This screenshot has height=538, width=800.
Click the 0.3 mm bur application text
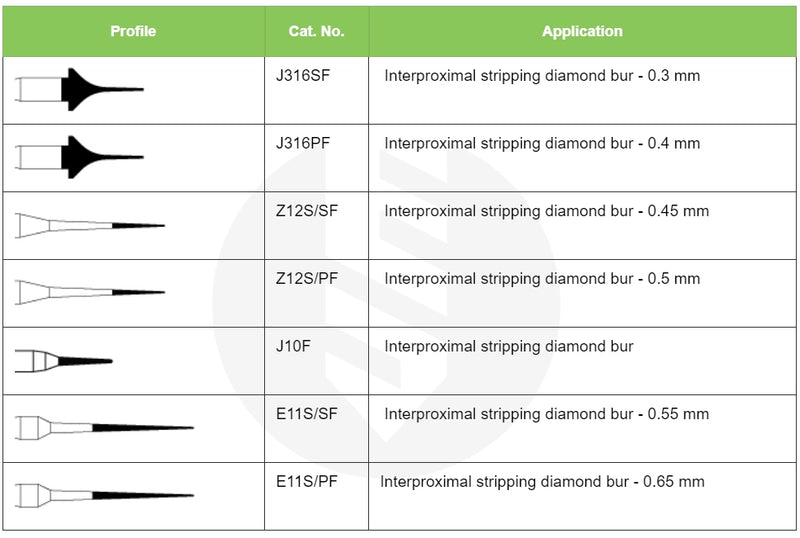tap(542, 76)
